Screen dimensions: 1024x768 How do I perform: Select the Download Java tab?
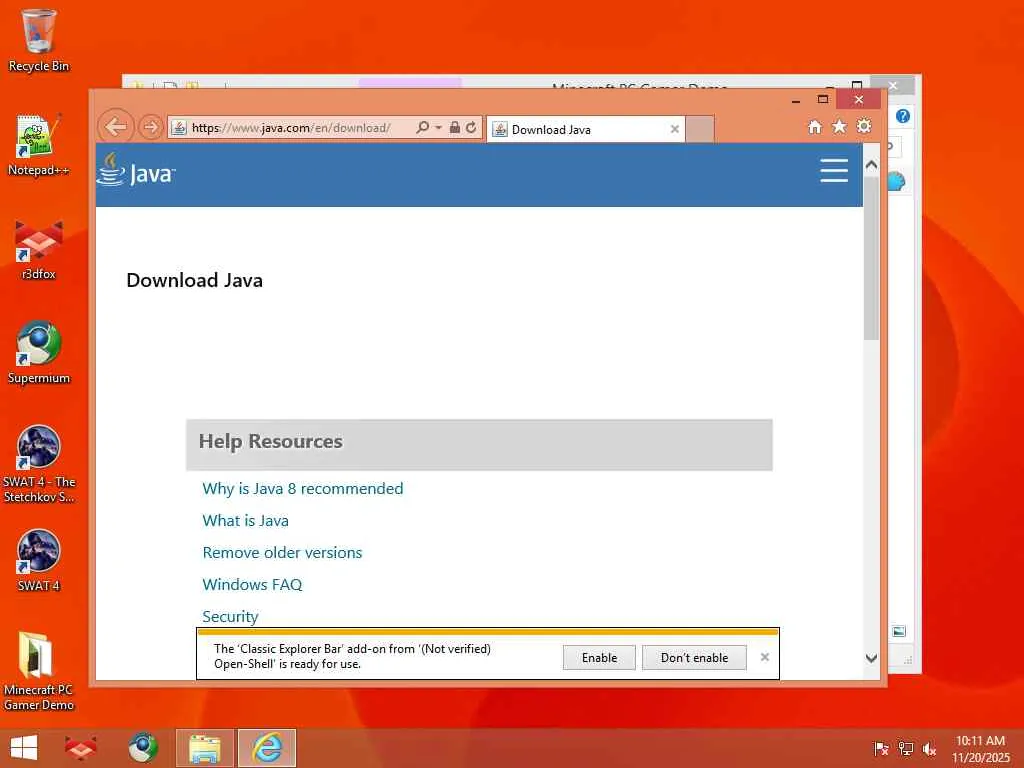[x=585, y=129]
